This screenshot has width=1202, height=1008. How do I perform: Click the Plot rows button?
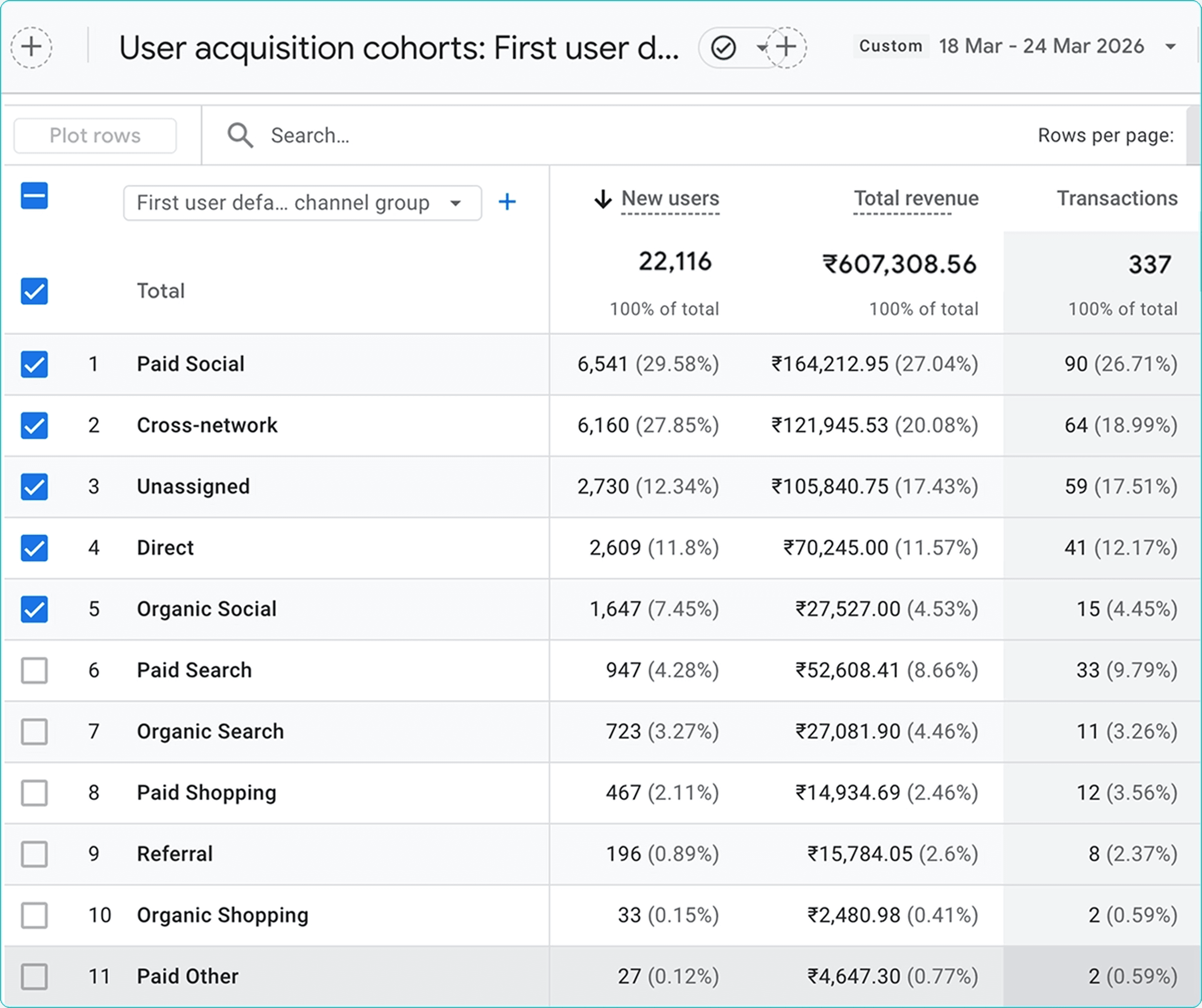click(x=95, y=136)
